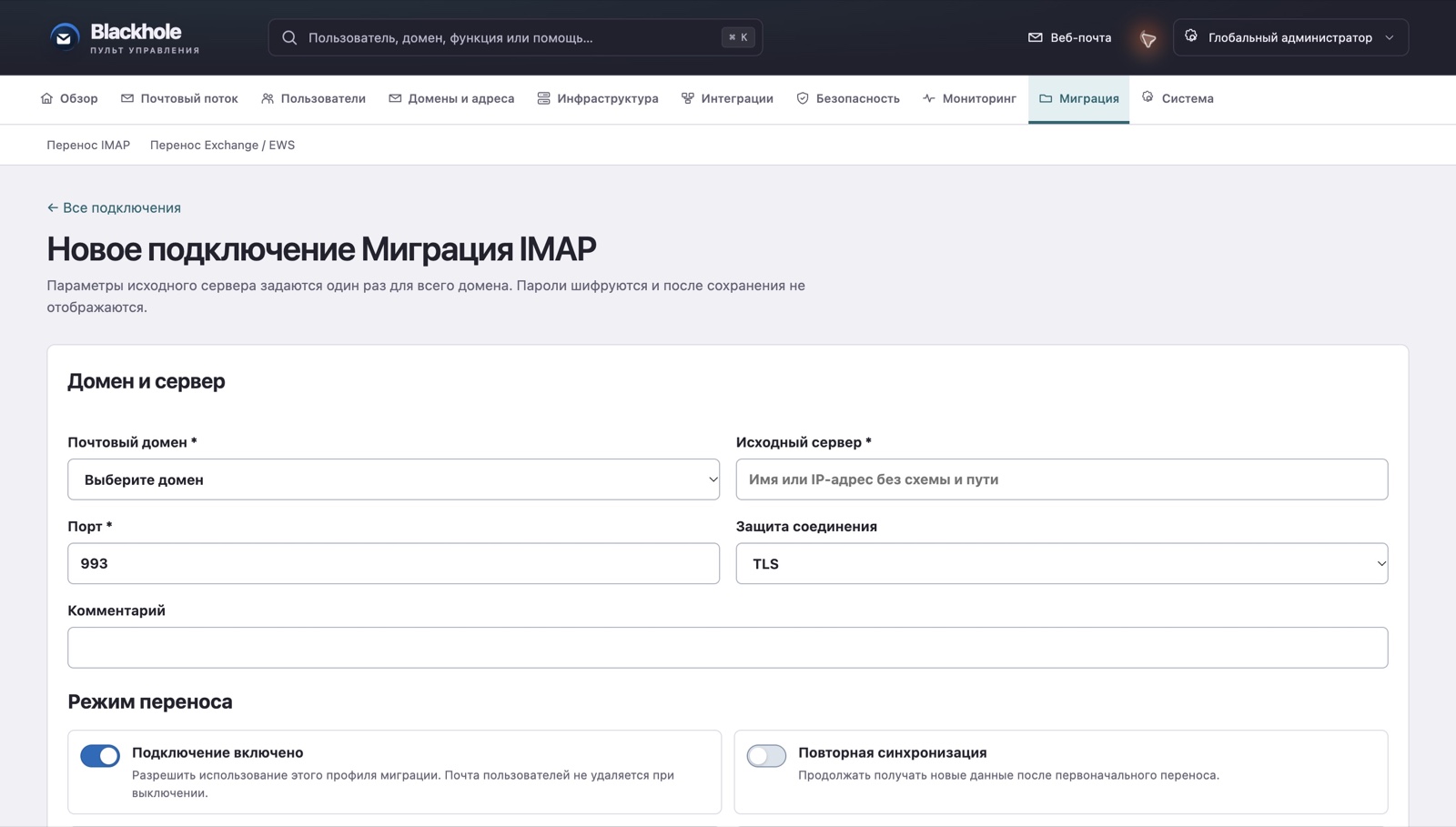
Task: Click the pulse icon beside Мониторинг
Action: coord(928,98)
